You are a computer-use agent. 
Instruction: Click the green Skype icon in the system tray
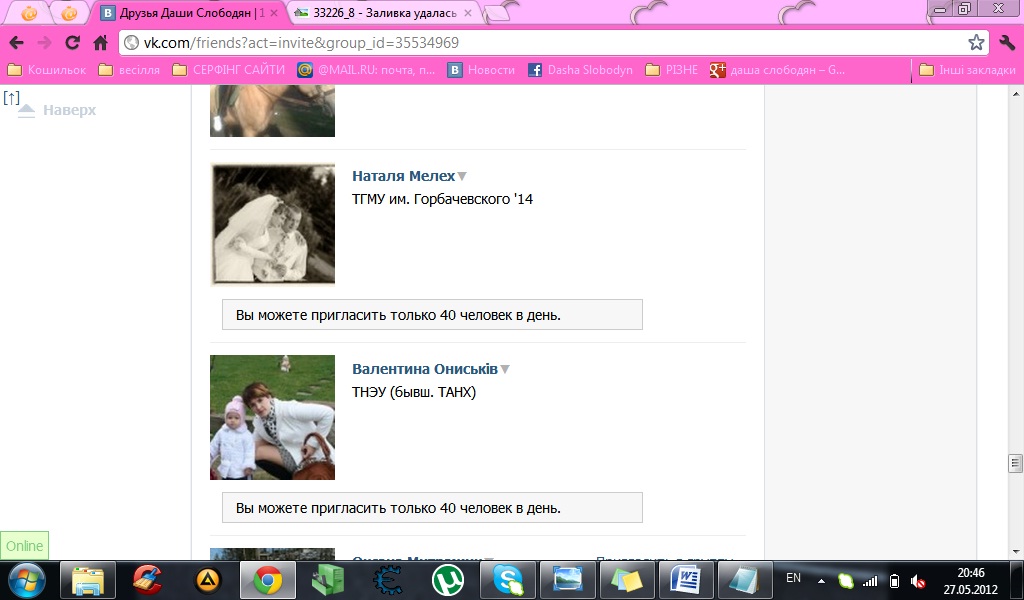(846, 580)
